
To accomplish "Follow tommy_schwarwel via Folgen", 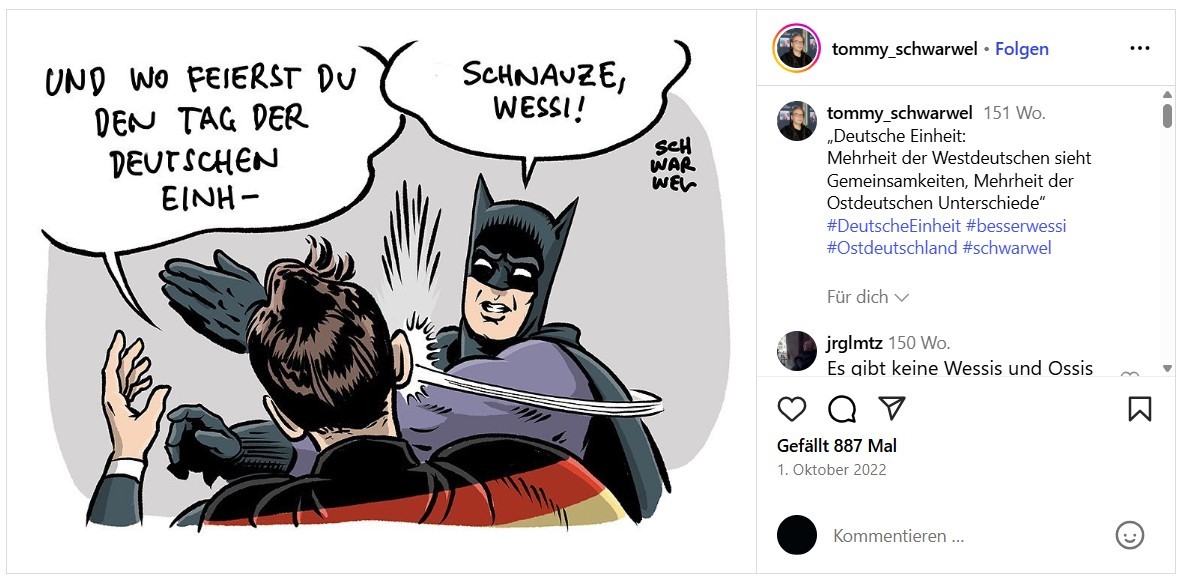I will [1022, 49].
